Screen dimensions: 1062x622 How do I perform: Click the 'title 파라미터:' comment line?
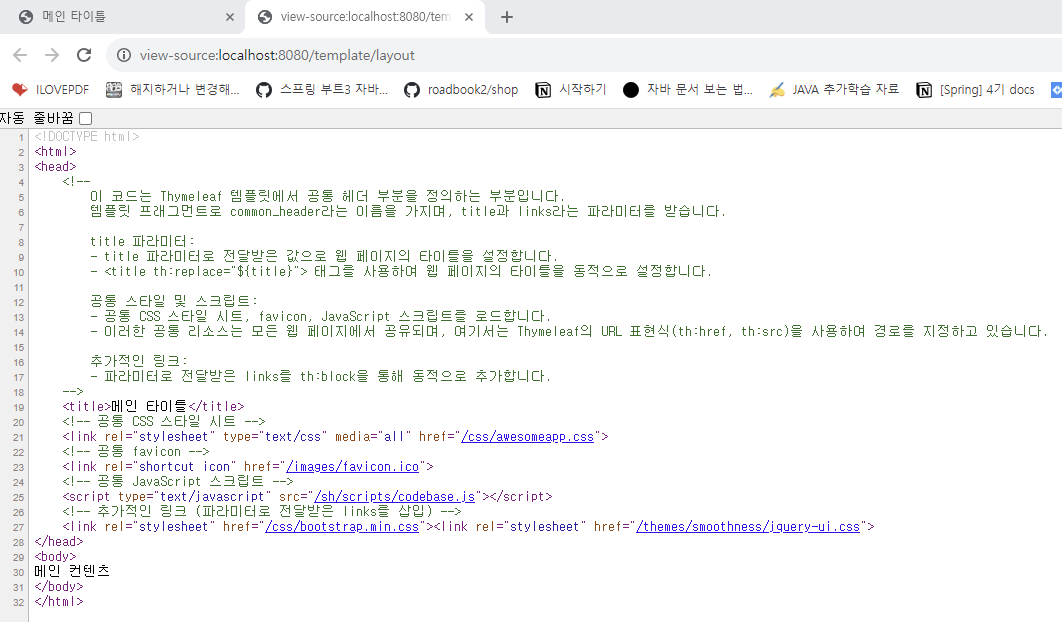[142, 241]
